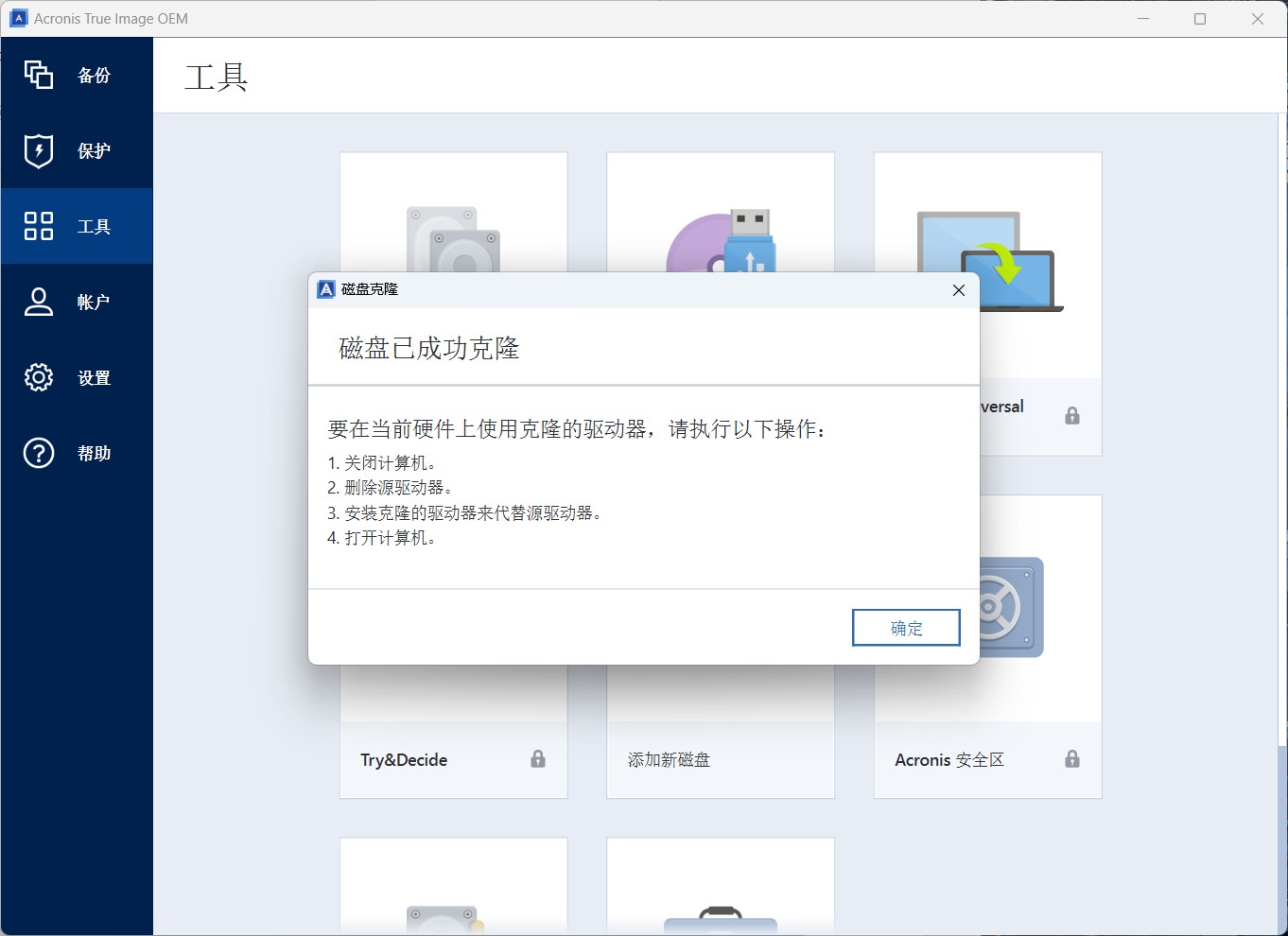Click the Acronis app icon in title bar
This screenshot has height=936, width=1288.
[x=19, y=18]
